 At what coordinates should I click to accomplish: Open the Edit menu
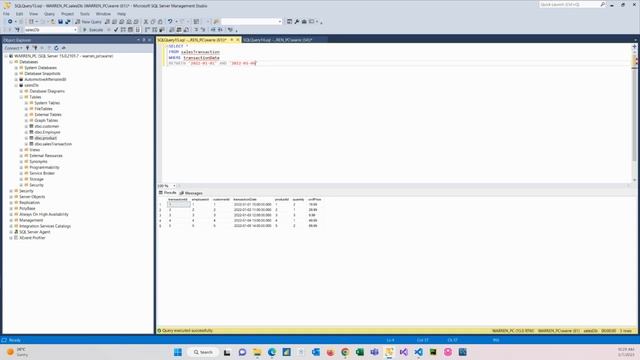click(x=20, y=14)
